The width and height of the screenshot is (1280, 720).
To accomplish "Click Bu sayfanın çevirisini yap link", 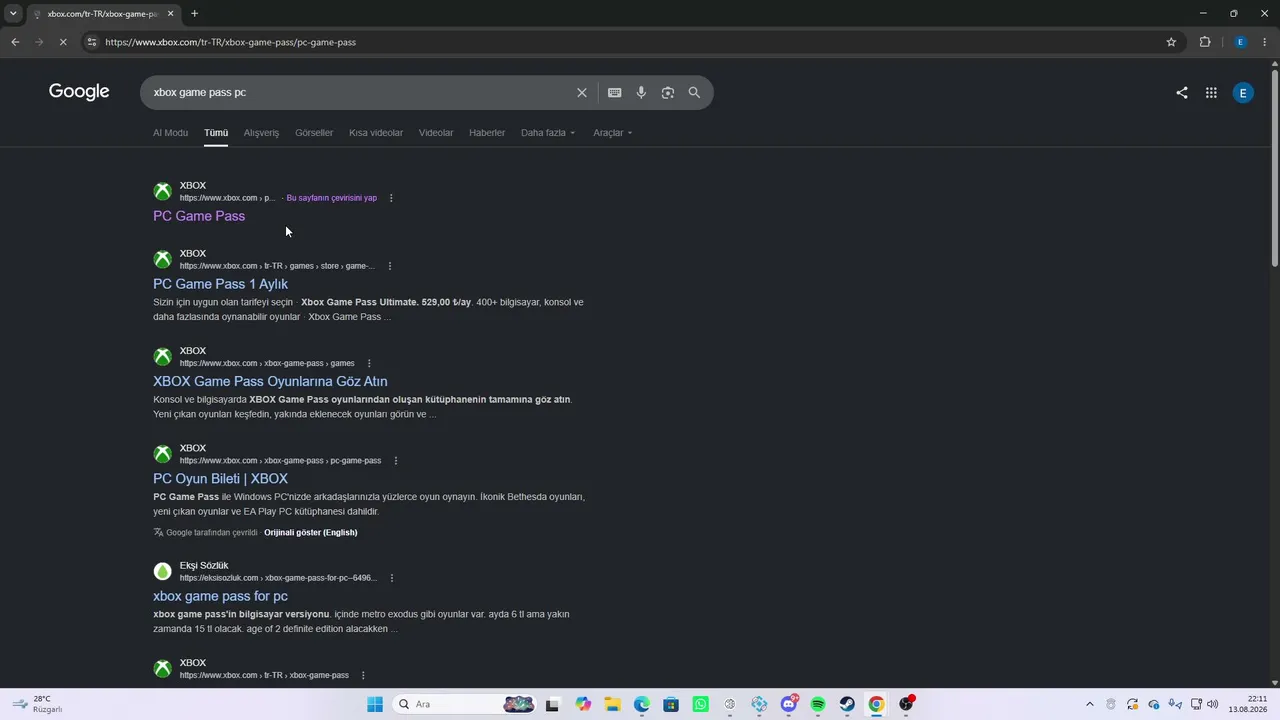I will (x=332, y=198).
